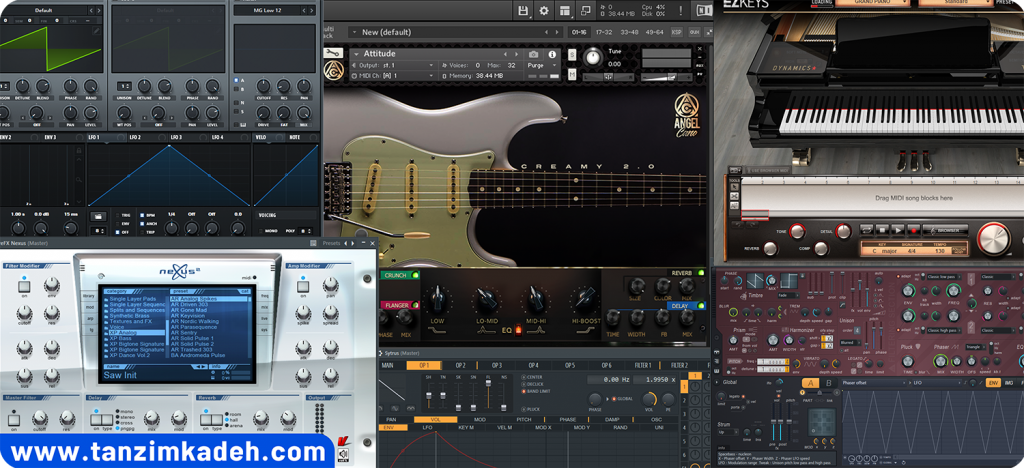The width and height of the screenshot is (1024, 468).
Task: Open Kontakt options gear icon
Action: click(543, 10)
